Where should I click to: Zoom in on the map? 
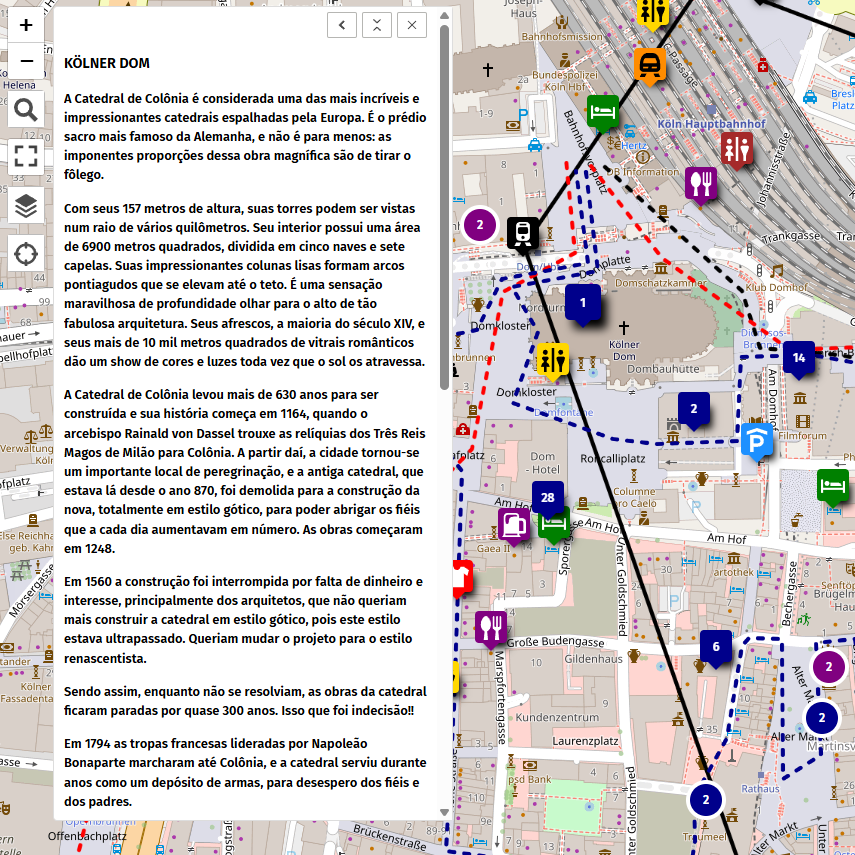coord(26,25)
